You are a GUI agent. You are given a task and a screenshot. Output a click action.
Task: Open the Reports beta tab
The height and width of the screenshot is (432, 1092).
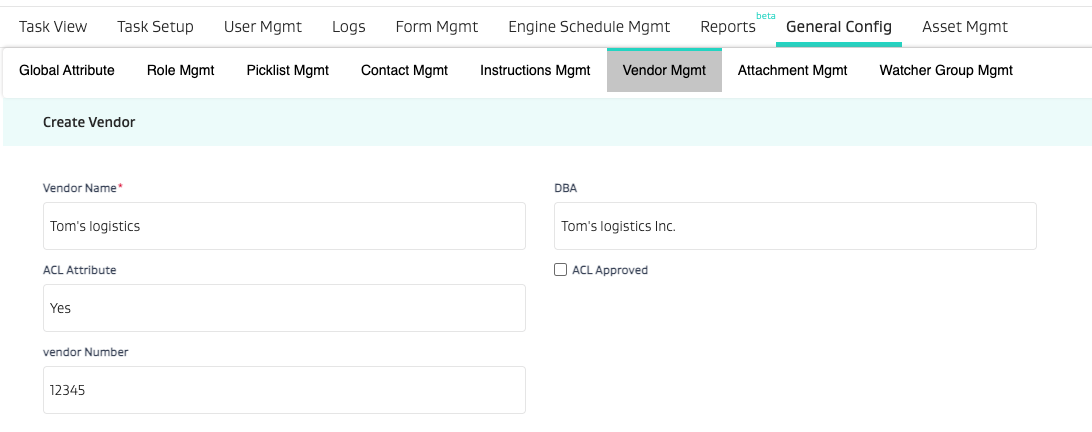(728, 27)
